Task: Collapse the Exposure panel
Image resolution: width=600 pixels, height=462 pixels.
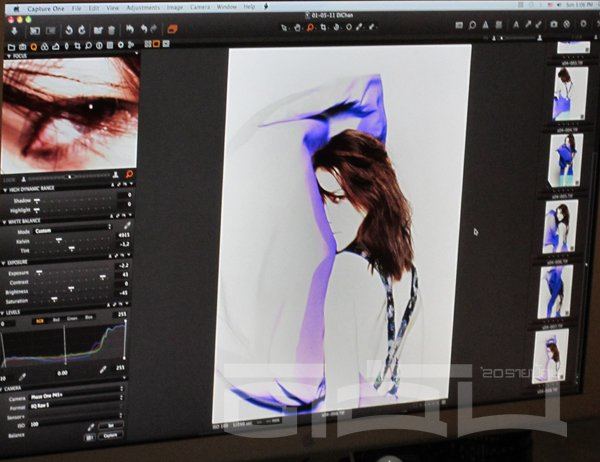Action: (3, 263)
